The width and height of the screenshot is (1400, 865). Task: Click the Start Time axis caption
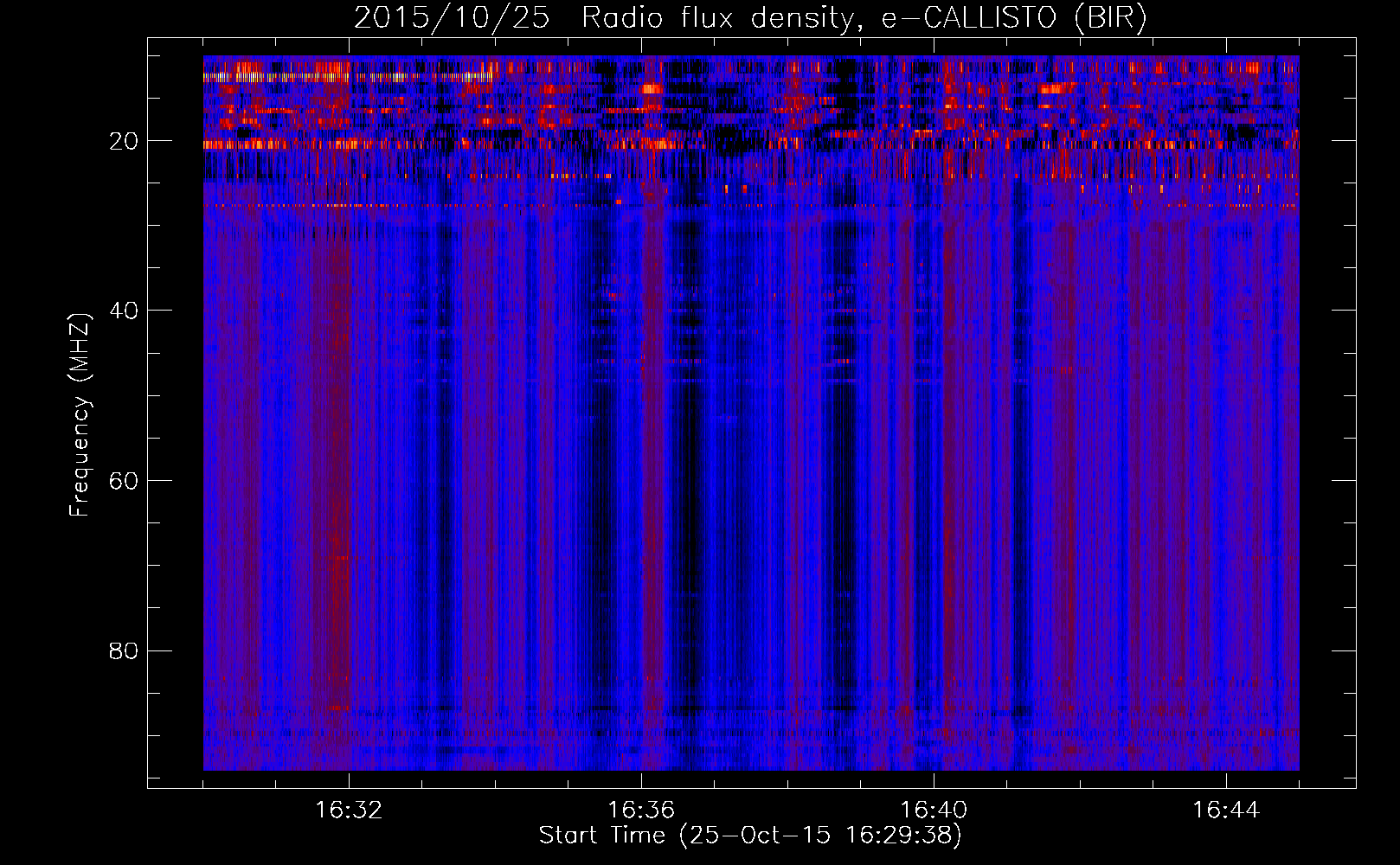750,836
